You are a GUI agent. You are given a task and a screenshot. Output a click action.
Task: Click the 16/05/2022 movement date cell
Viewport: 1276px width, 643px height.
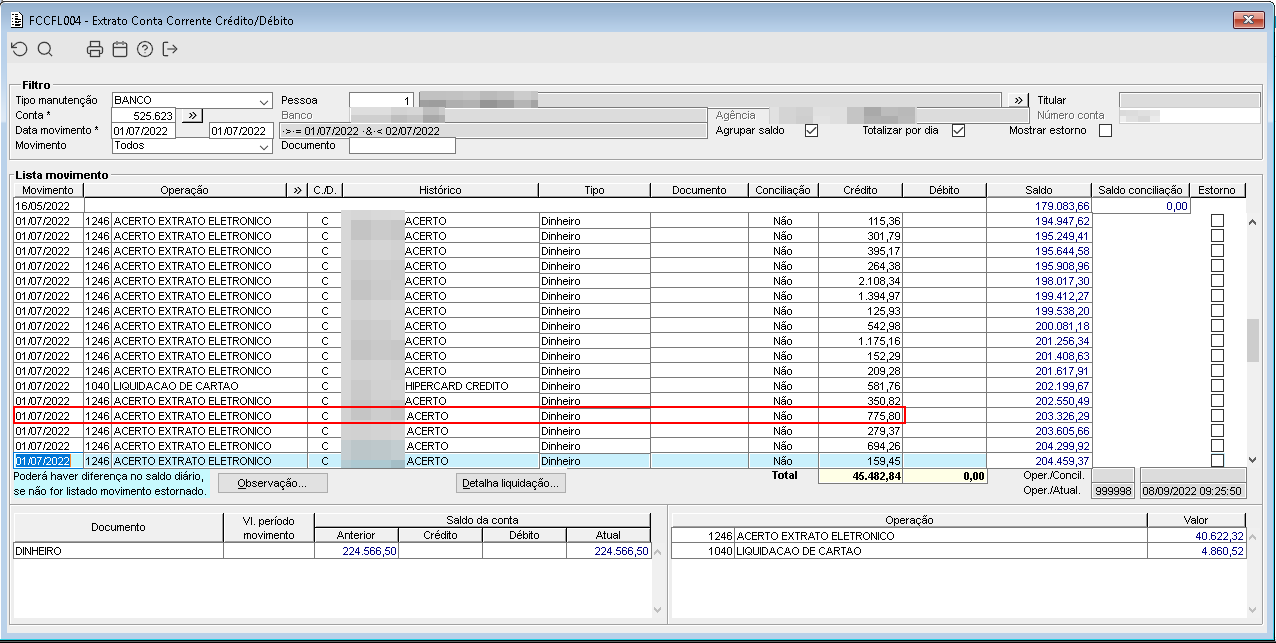pyautogui.click(x=48, y=206)
